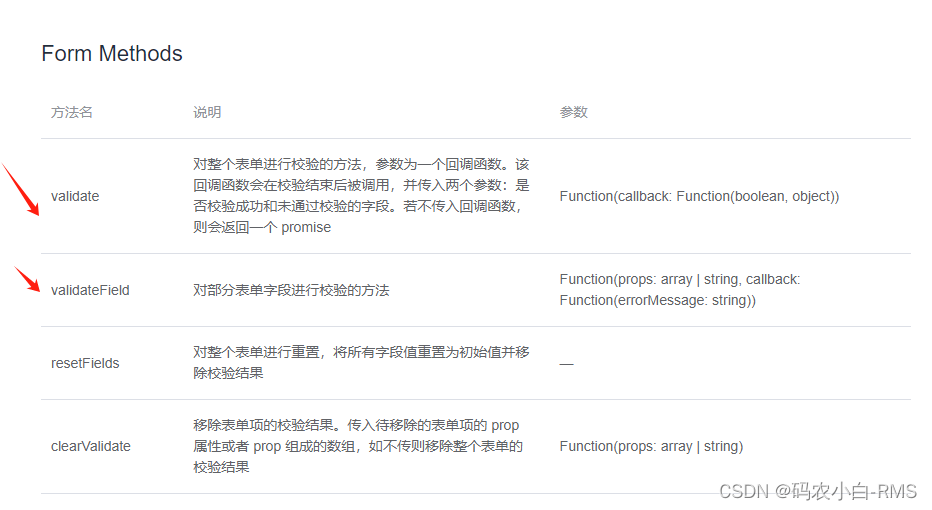Click the clearValidate description '移除表单项的校验结果'
This screenshot has width=932, height=510.
point(357,446)
